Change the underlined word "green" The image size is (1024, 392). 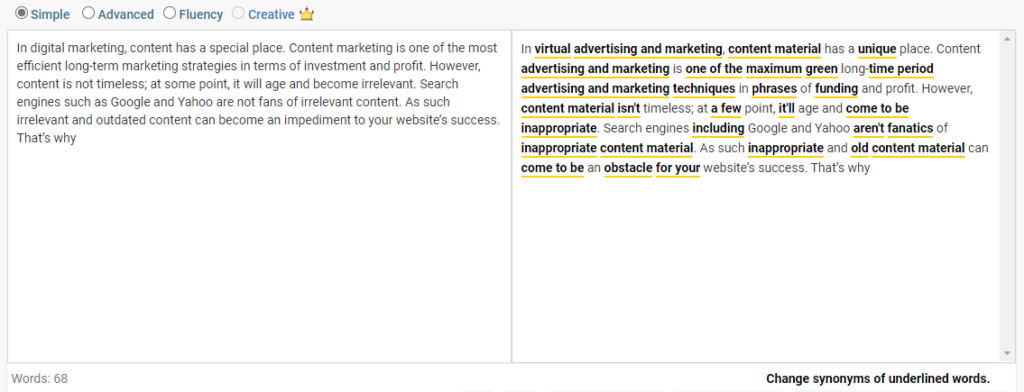click(x=821, y=69)
